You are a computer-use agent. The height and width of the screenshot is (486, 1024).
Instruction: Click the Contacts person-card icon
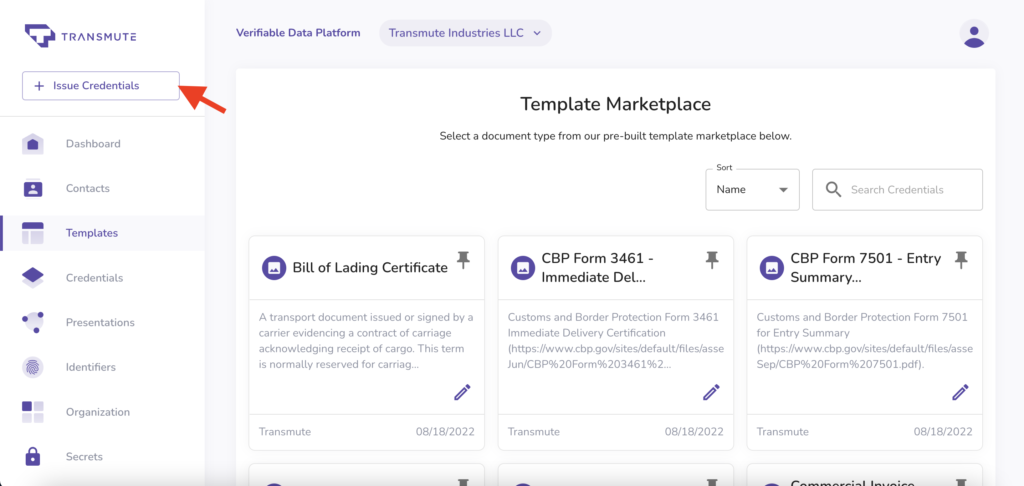tap(33, 188)
